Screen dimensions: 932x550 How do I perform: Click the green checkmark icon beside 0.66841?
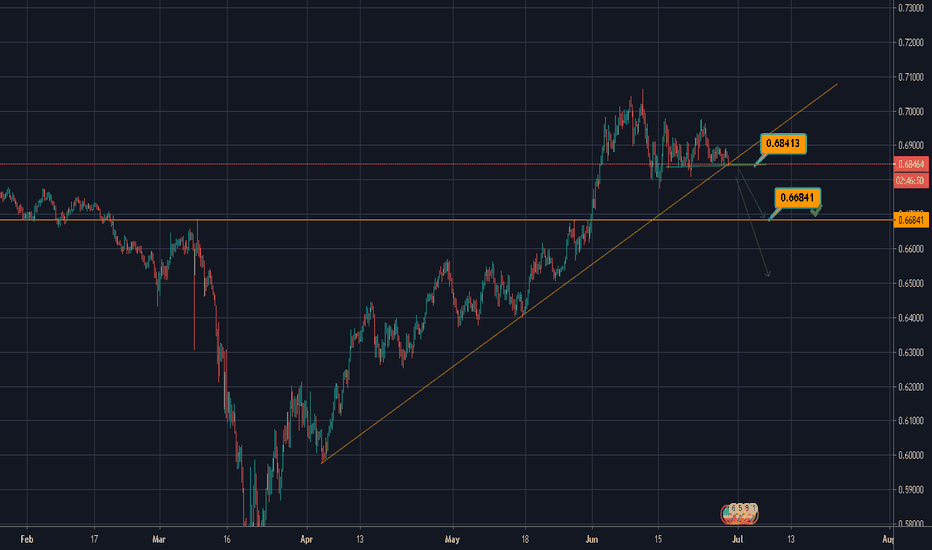pos(817,210)
